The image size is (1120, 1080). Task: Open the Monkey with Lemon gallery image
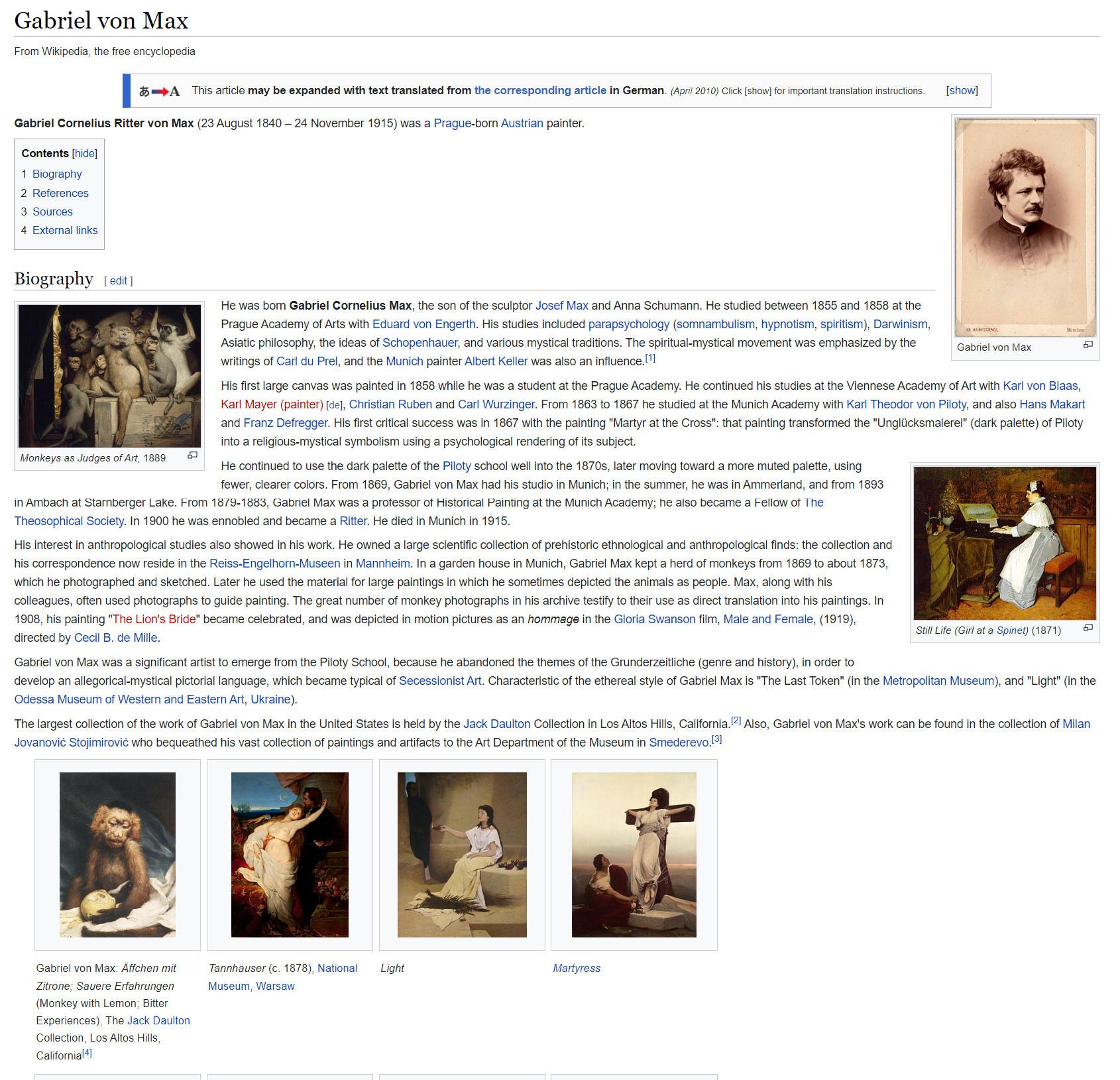tap(117, 855)
